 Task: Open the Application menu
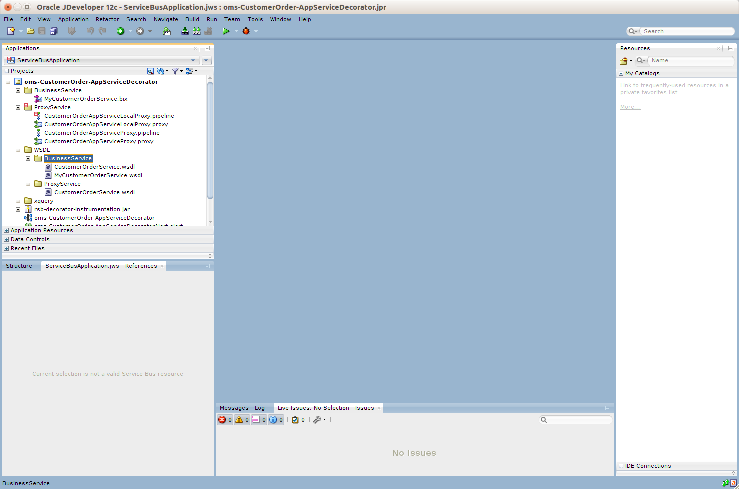coord(73,19)
